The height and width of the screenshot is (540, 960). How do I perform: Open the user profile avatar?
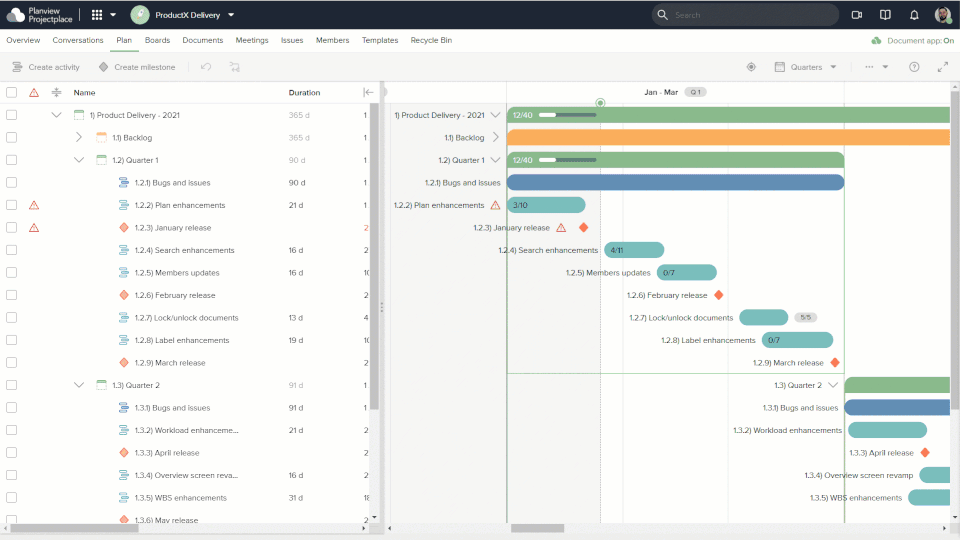point(943,15)
